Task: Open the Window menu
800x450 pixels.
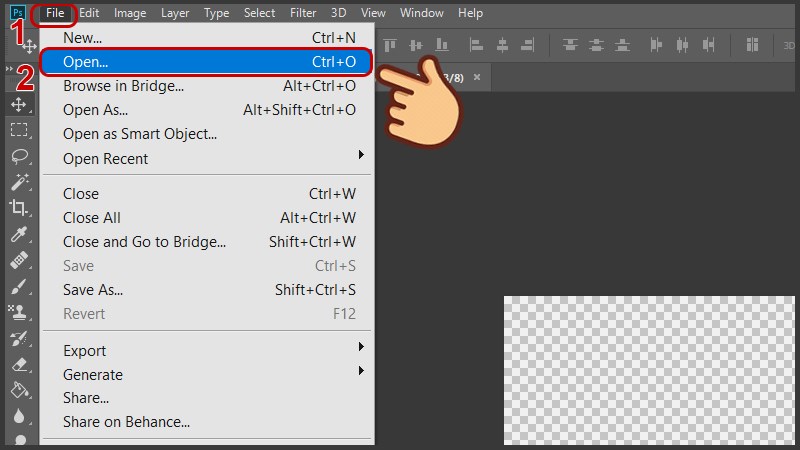Action: [x=421, y=13]
